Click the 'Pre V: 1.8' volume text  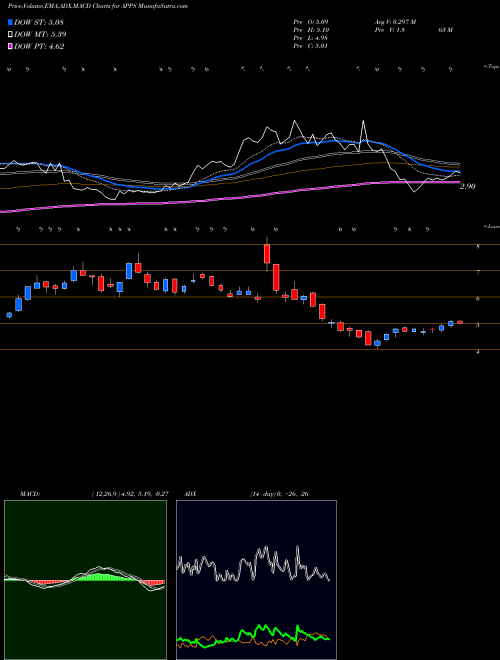pyautogui.click(x=389, y=30)
